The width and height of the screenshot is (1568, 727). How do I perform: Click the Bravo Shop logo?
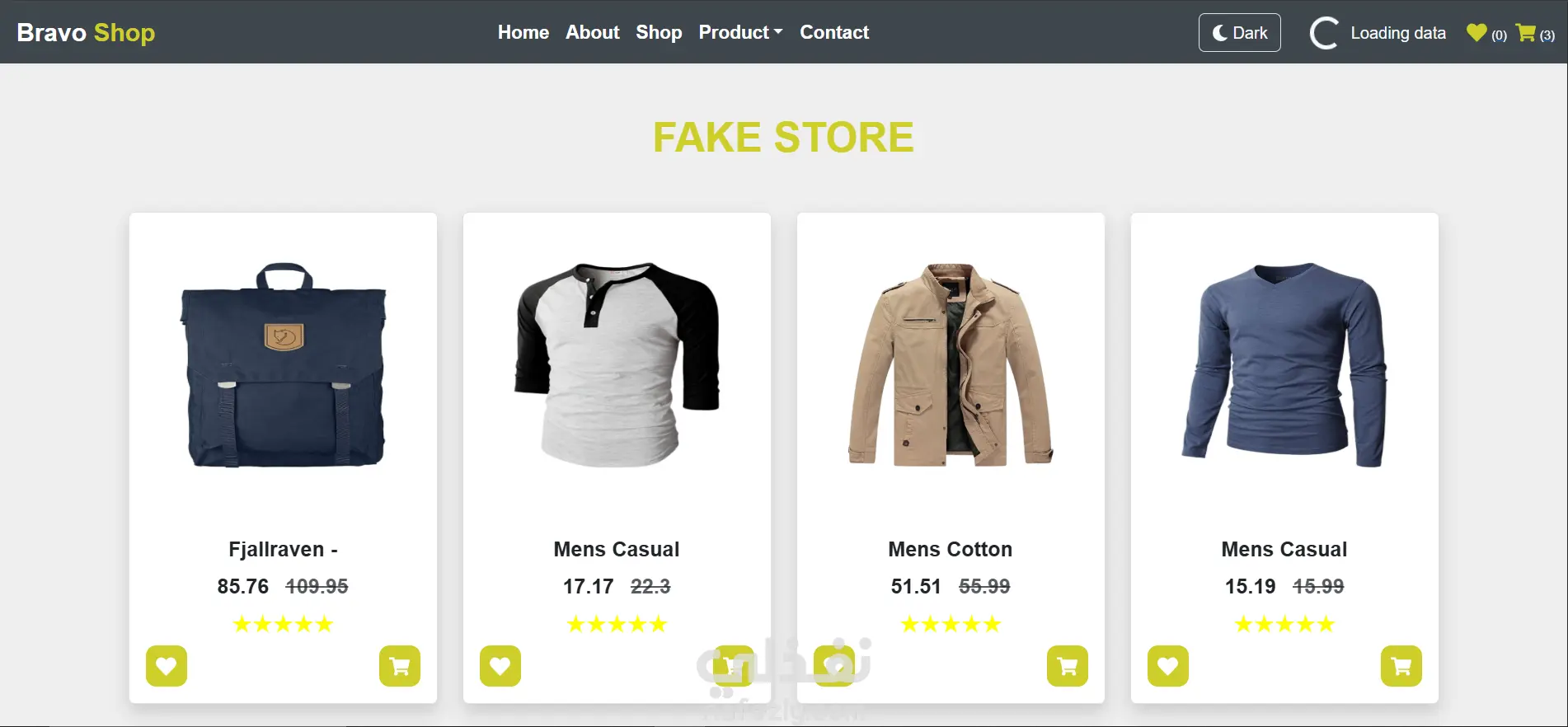(86, 32)
